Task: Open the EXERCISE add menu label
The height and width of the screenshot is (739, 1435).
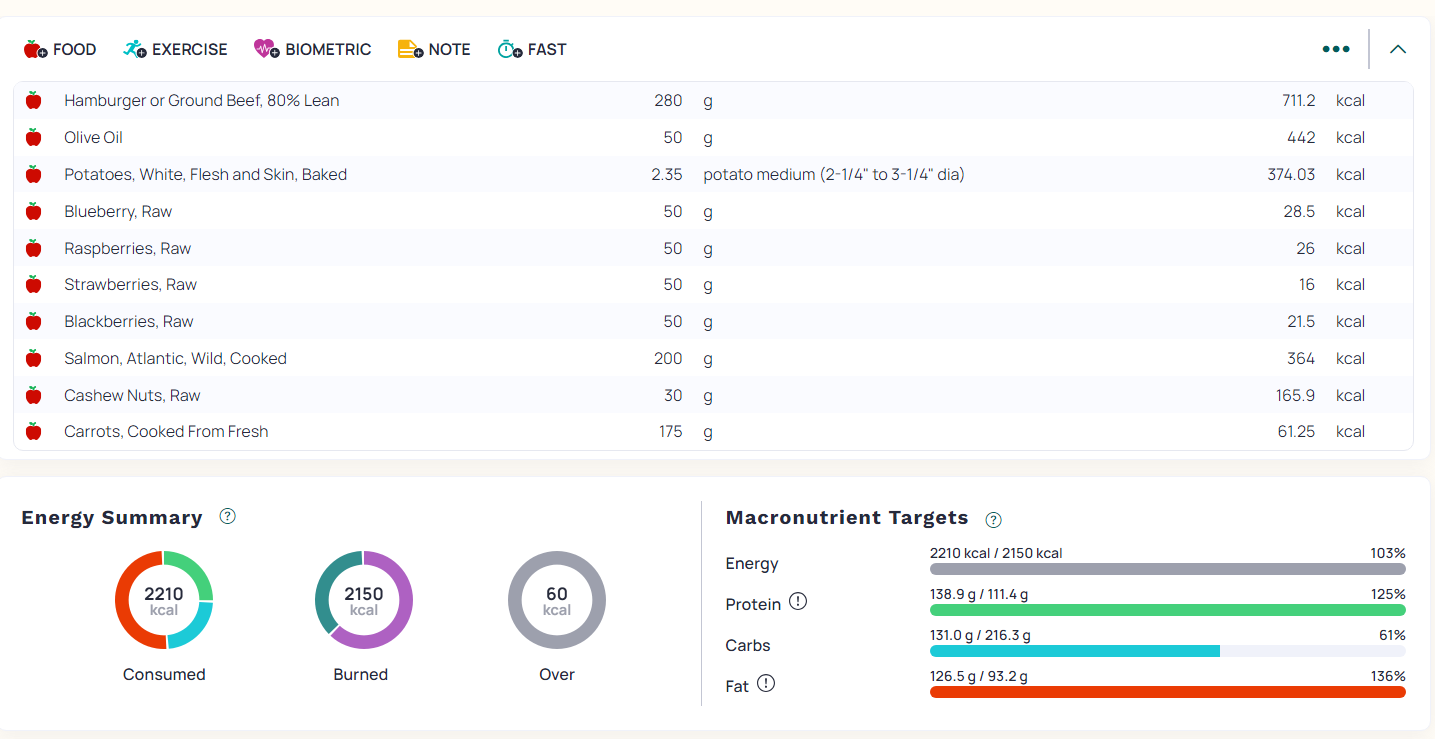Action: coord(190,49)
